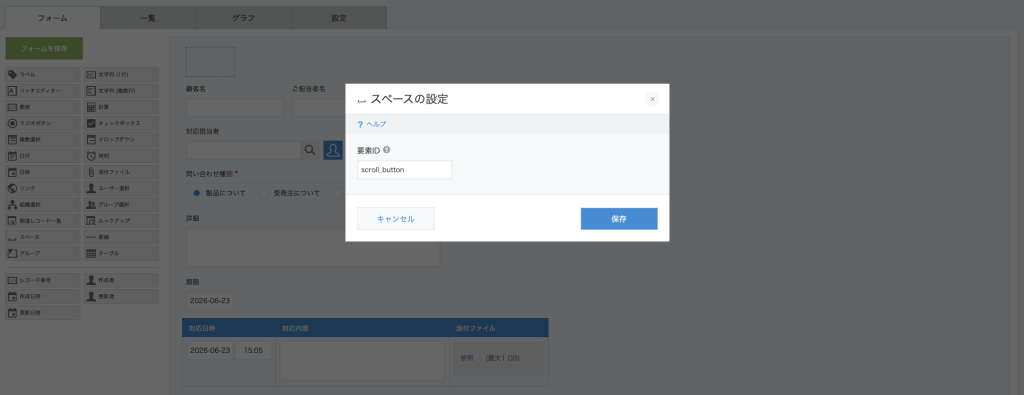Select the 更新者 palette item
This screenshot has width=1024, height=395.
pos(121,296)
